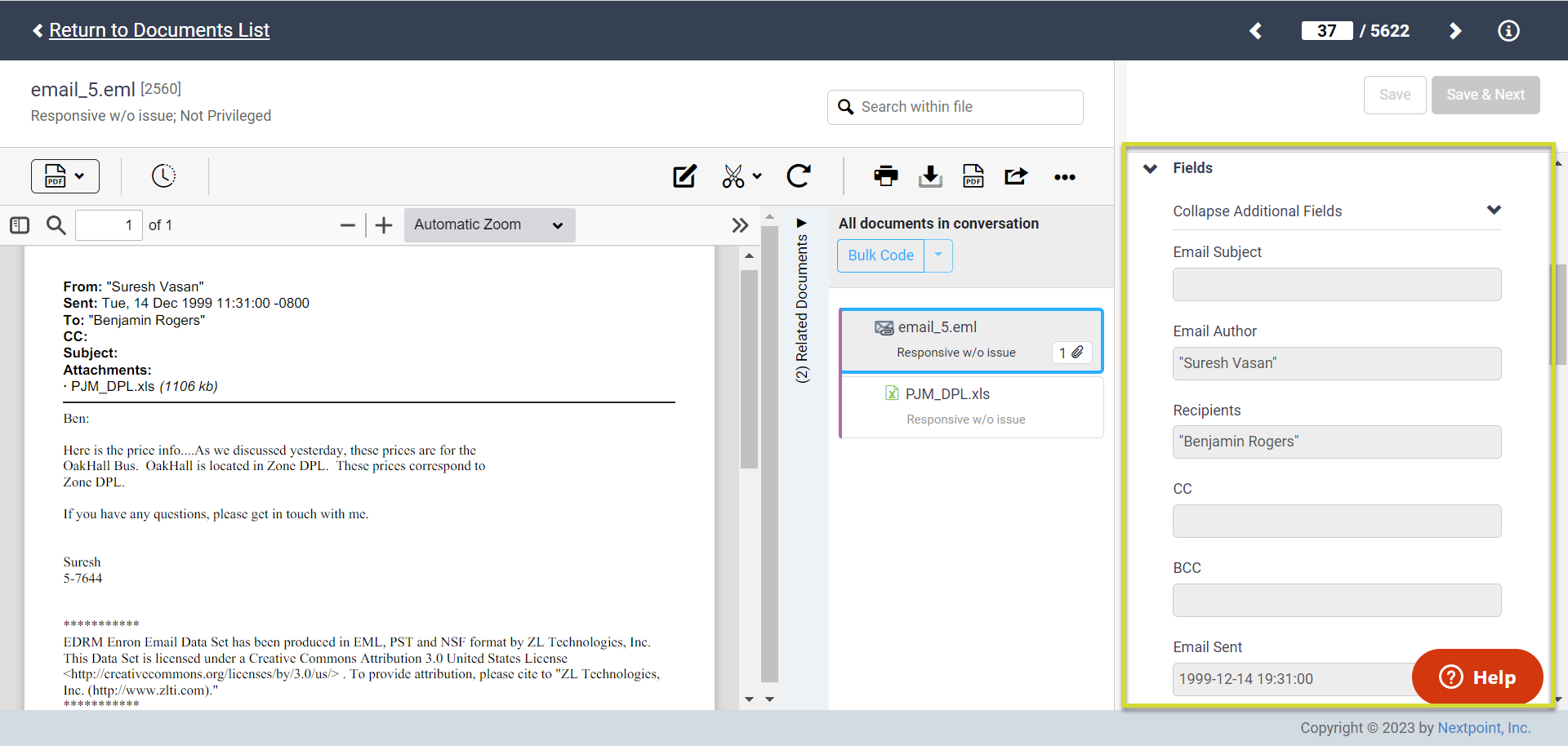Screen dimensions: 1568x746
Task: Open find in document magnifier
Action: 56,225
